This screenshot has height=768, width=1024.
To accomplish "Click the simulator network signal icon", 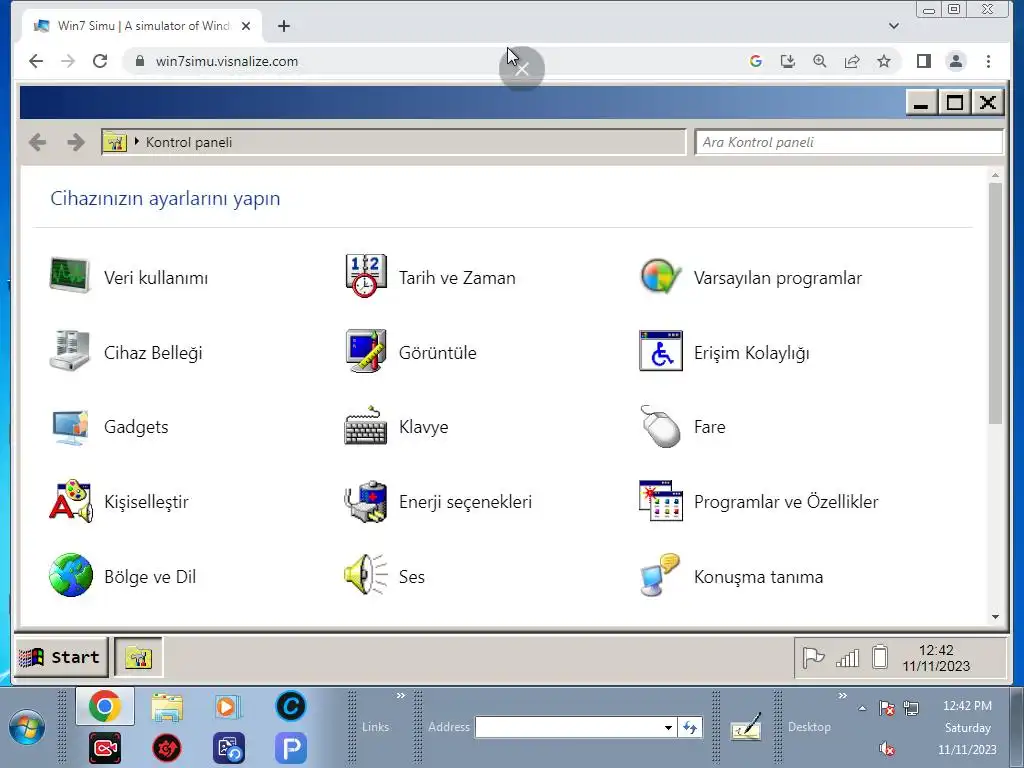I will tap(847, 658).
